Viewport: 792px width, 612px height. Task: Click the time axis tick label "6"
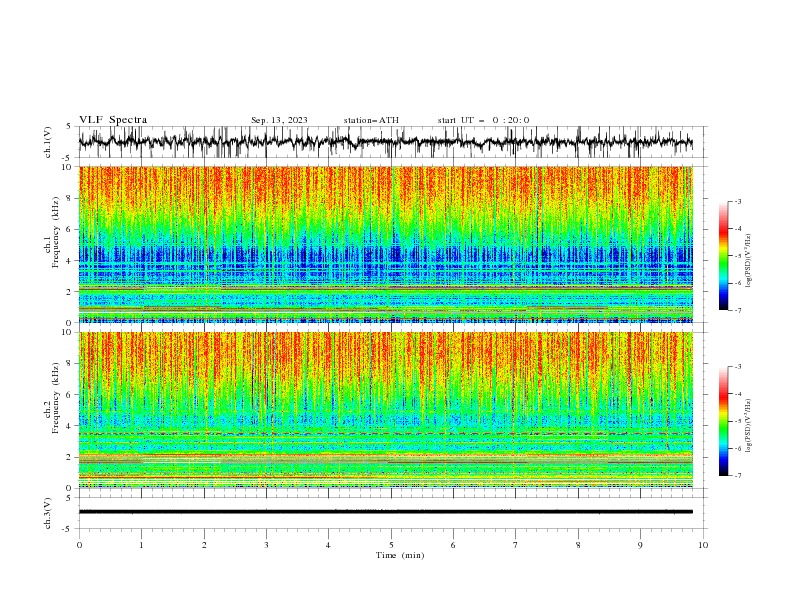click(x=453, y=545)
